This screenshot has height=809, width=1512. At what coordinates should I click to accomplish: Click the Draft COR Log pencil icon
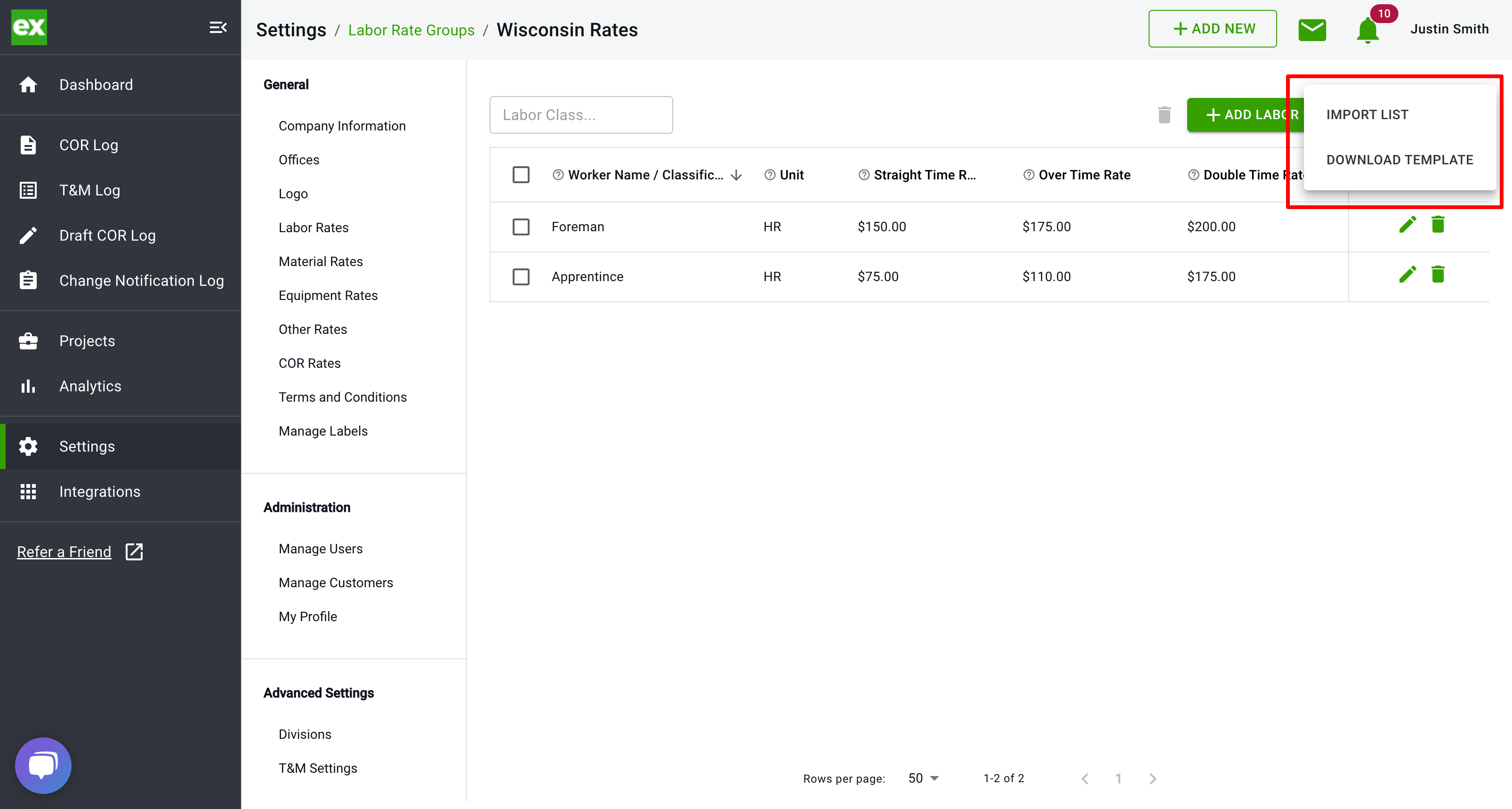28,235
